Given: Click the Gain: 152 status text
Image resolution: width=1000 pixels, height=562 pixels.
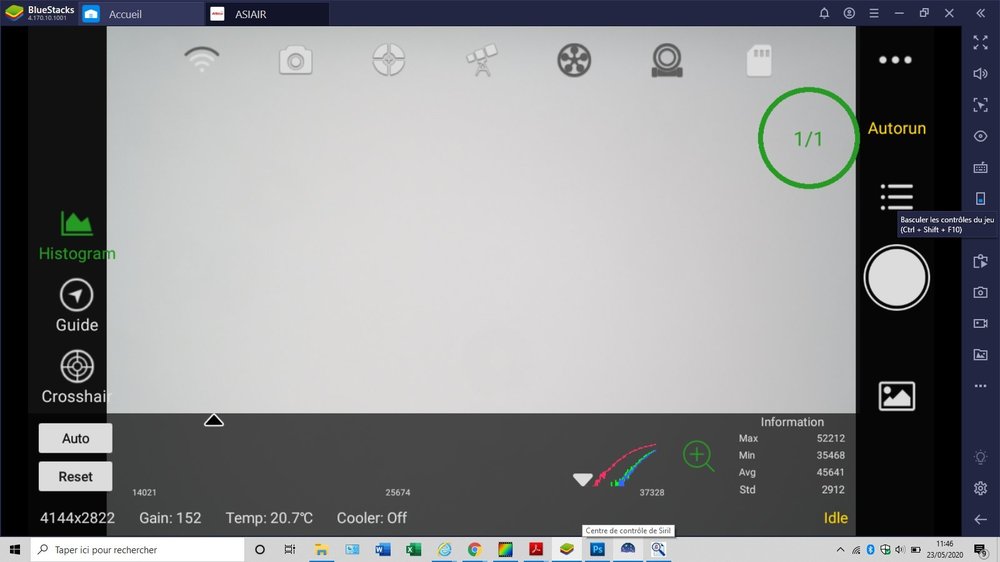Looking at the screenshot, I should click(x=170, y=518).
